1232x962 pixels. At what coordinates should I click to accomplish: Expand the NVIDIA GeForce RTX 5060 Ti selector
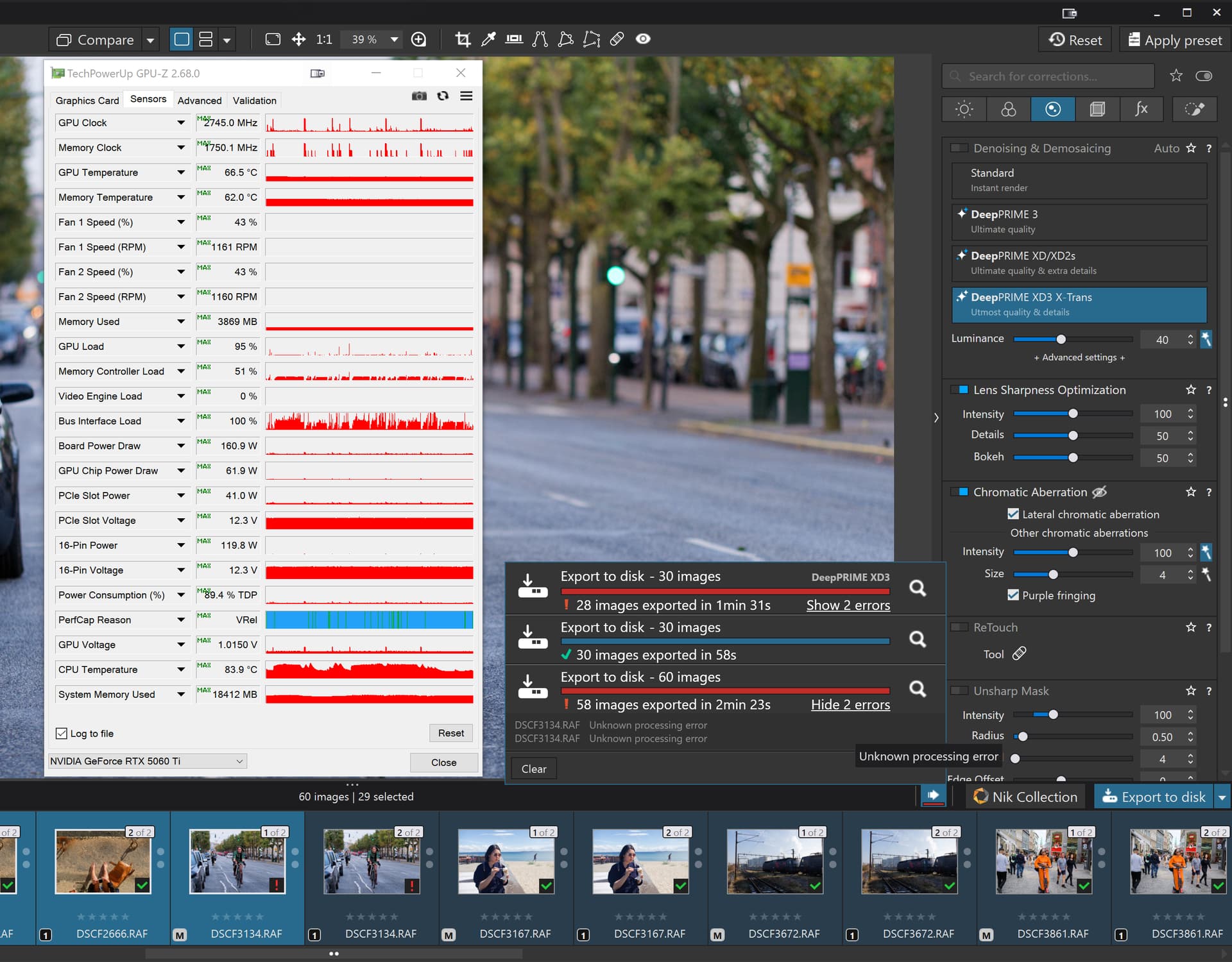239,761
